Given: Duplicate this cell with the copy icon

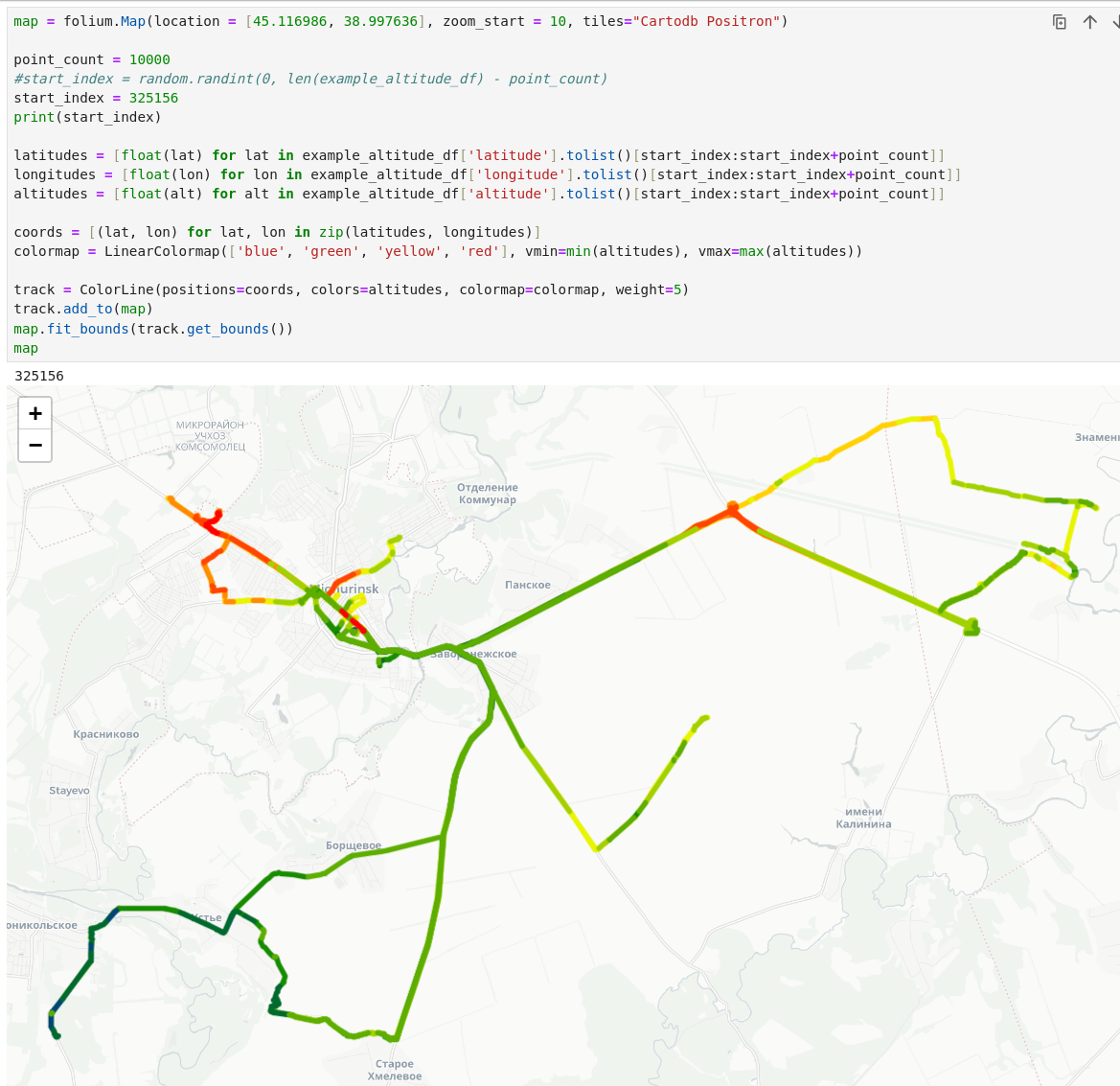Looking at the screenshot, I should click(1060, 22).
